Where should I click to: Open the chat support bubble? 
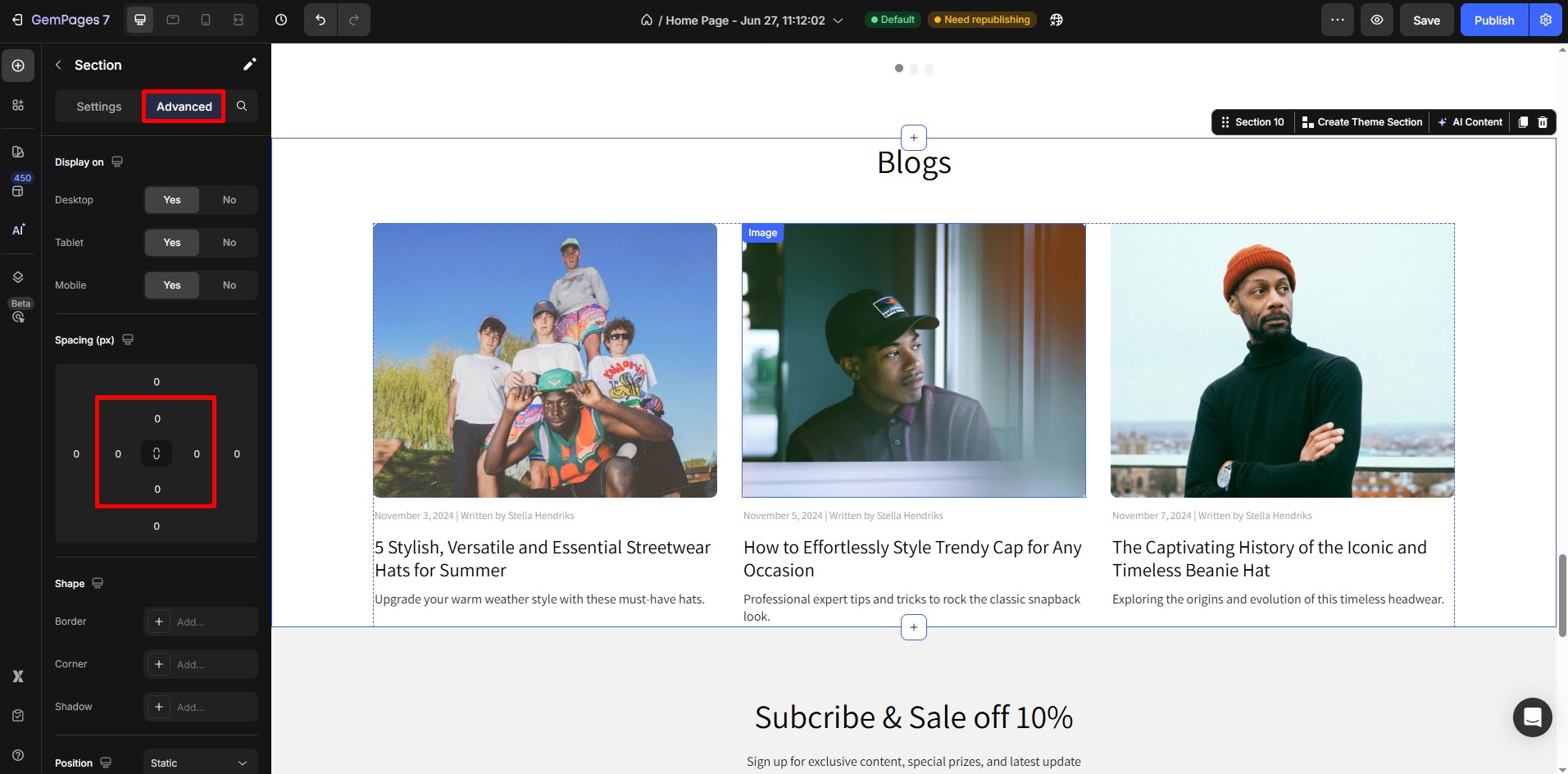[x=1532, y=717]
